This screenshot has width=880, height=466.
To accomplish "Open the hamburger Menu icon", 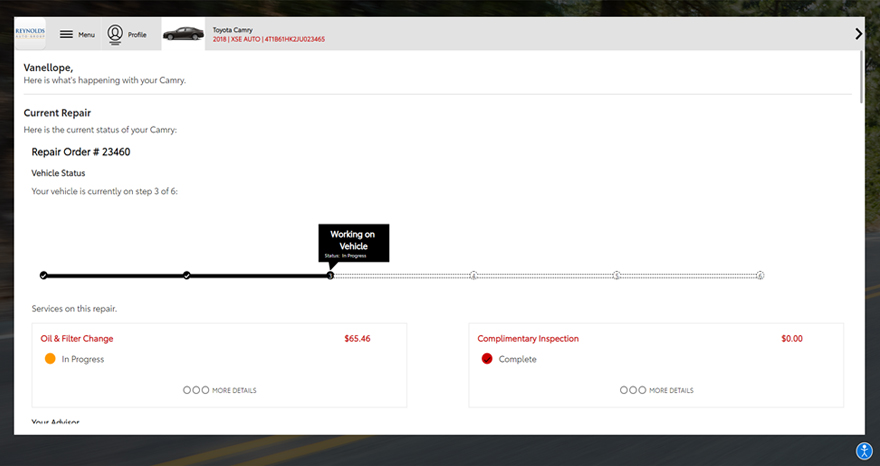I will [66, 34].
